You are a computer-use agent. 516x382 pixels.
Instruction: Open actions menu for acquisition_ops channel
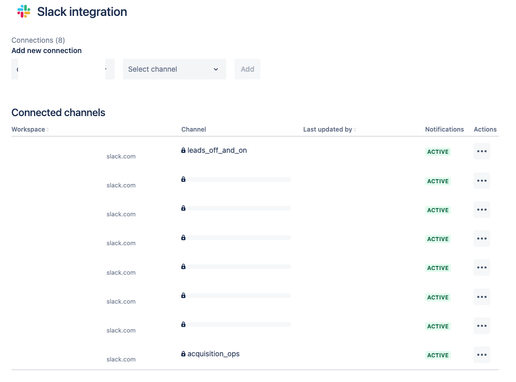pyautogui.click(x=482, y=355)
